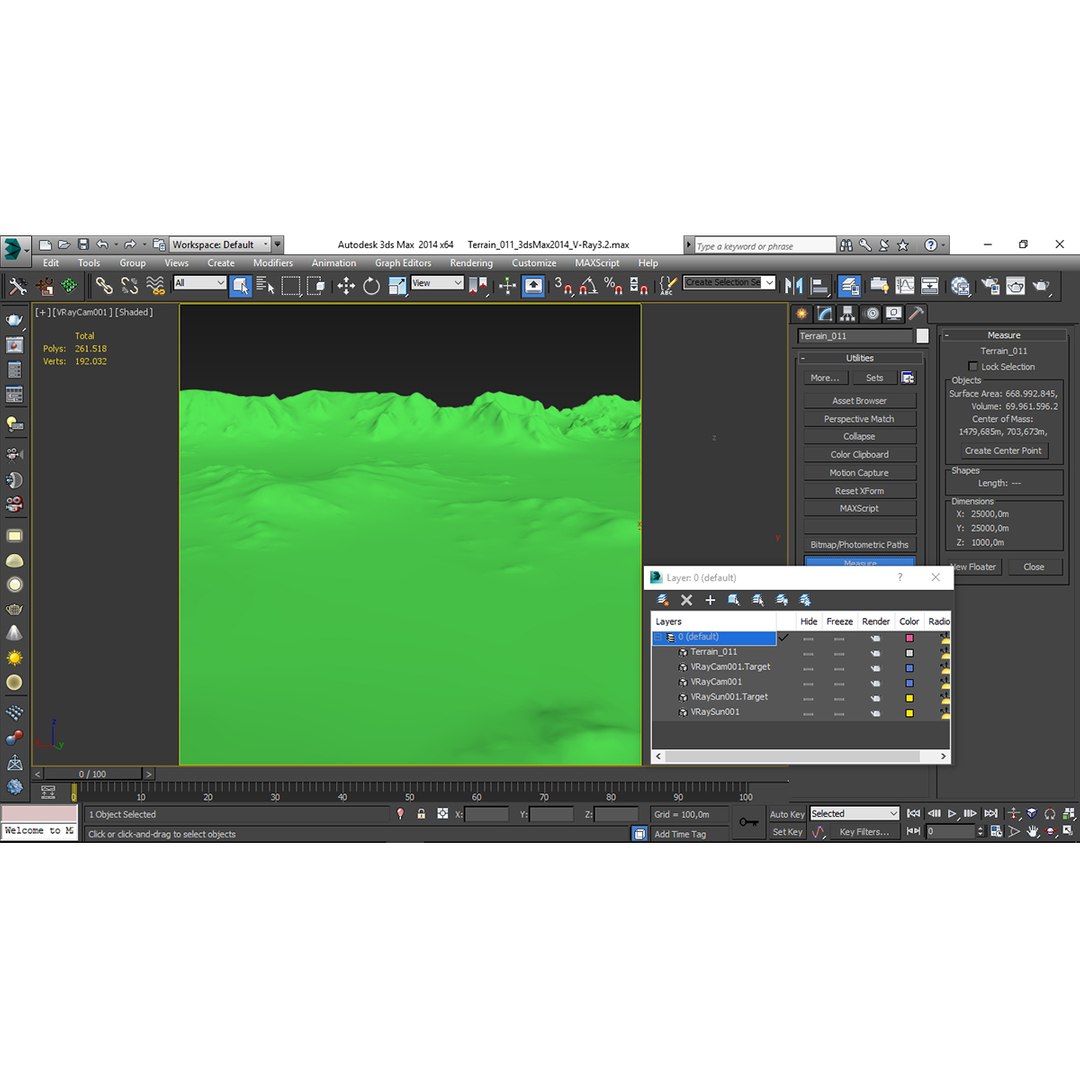The image size is (1080, 1080).
Task: Toggle Percent Snap in main toolbar
Action: point(613,285)
